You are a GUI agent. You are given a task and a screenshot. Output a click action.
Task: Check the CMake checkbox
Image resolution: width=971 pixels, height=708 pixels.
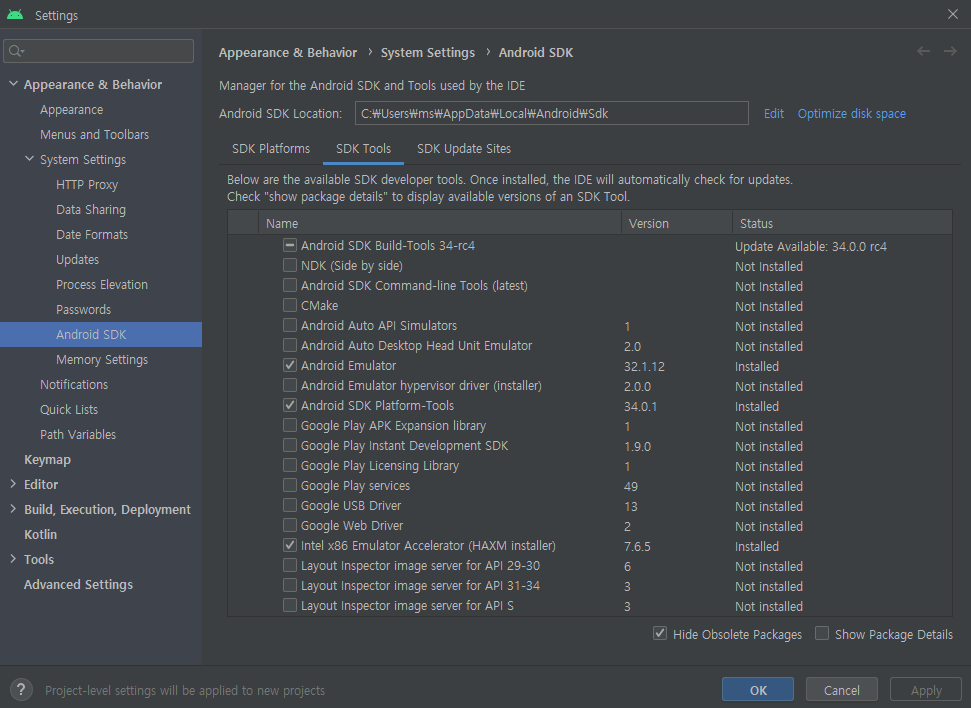coord(290,305)
